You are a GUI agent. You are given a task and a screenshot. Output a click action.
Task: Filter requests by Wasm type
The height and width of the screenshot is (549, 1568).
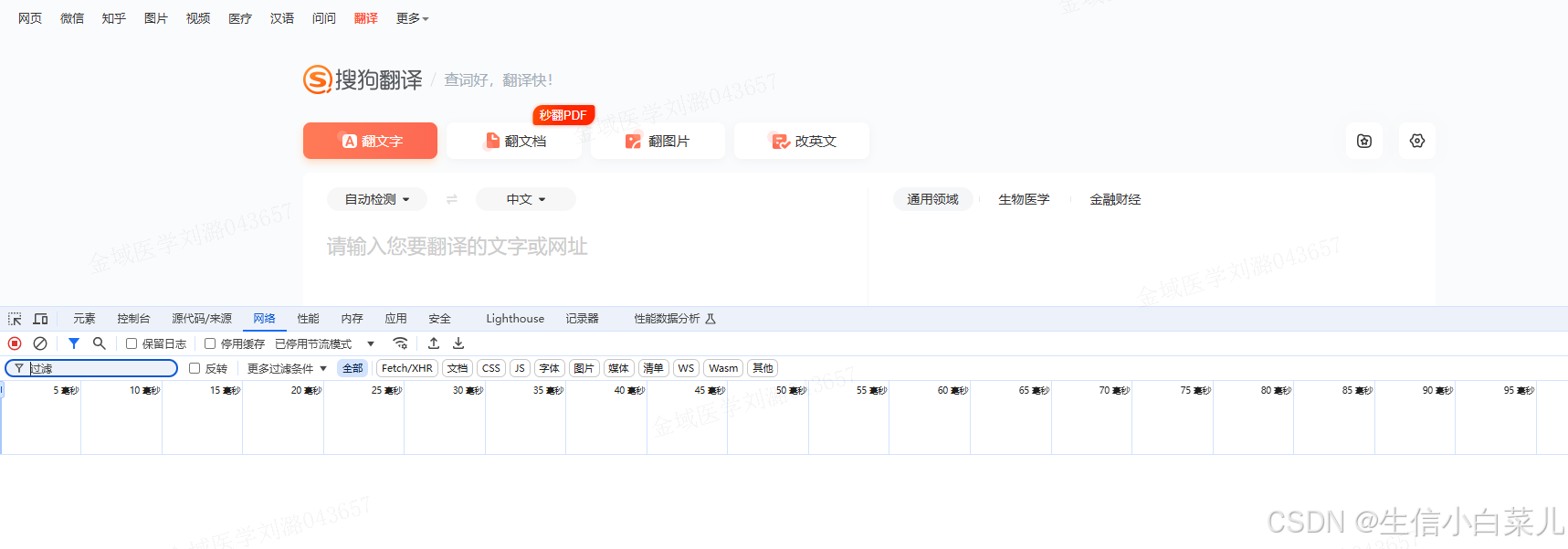(x=723, y=368)
